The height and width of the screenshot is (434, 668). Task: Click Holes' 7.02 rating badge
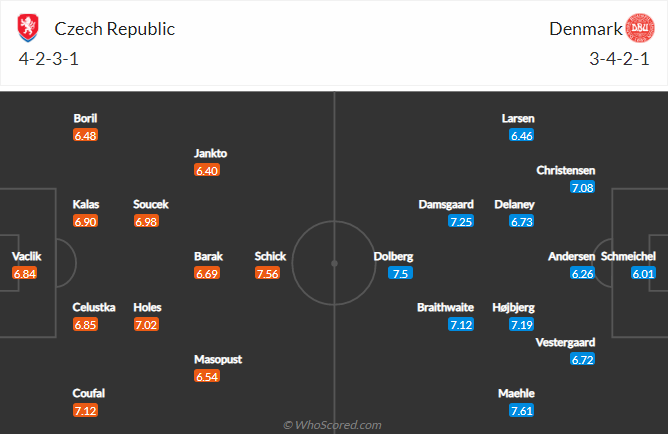click(146, 324)
